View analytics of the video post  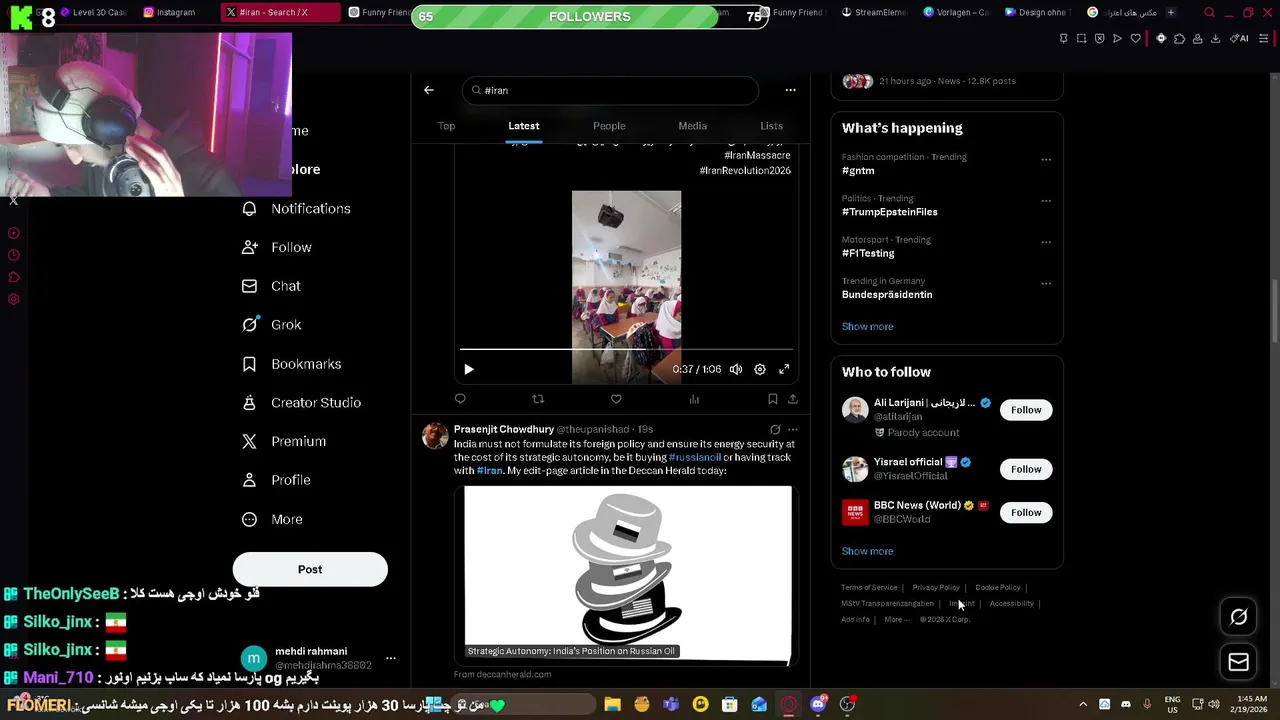pos(694,399)
